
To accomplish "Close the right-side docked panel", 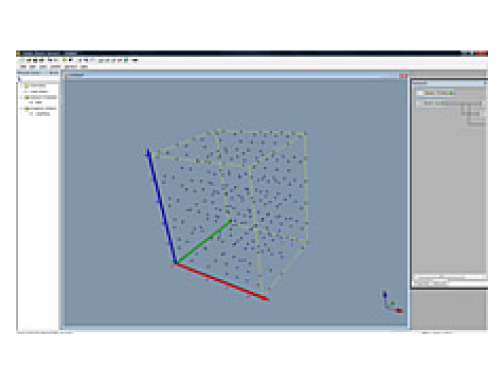I will click(485, 83).
